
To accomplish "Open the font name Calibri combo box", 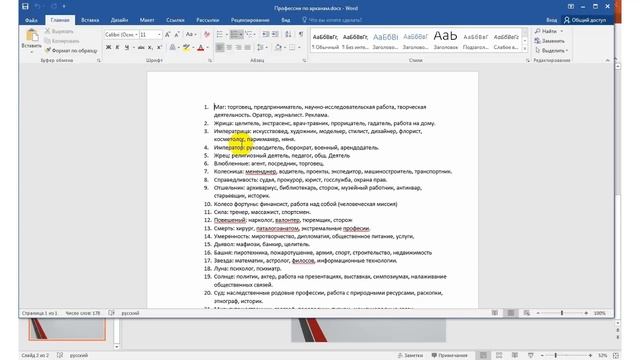I will click(121, 35).
